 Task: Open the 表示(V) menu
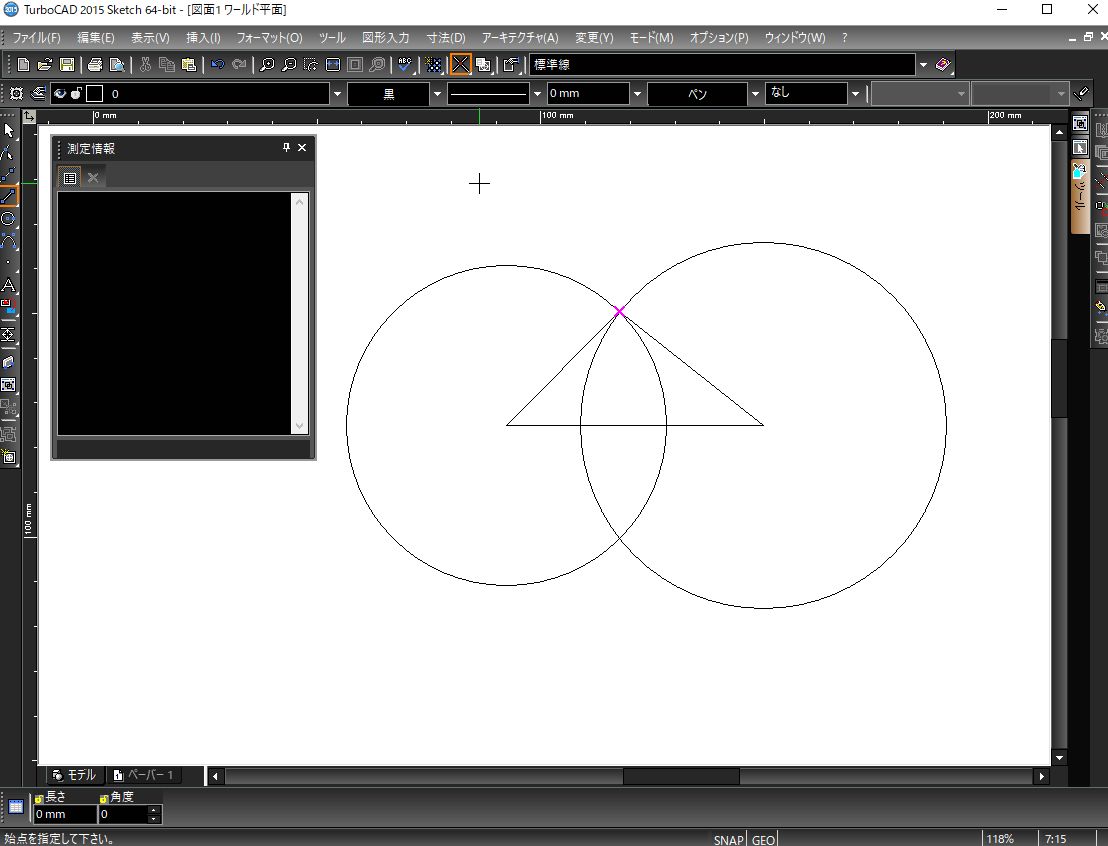150,37
